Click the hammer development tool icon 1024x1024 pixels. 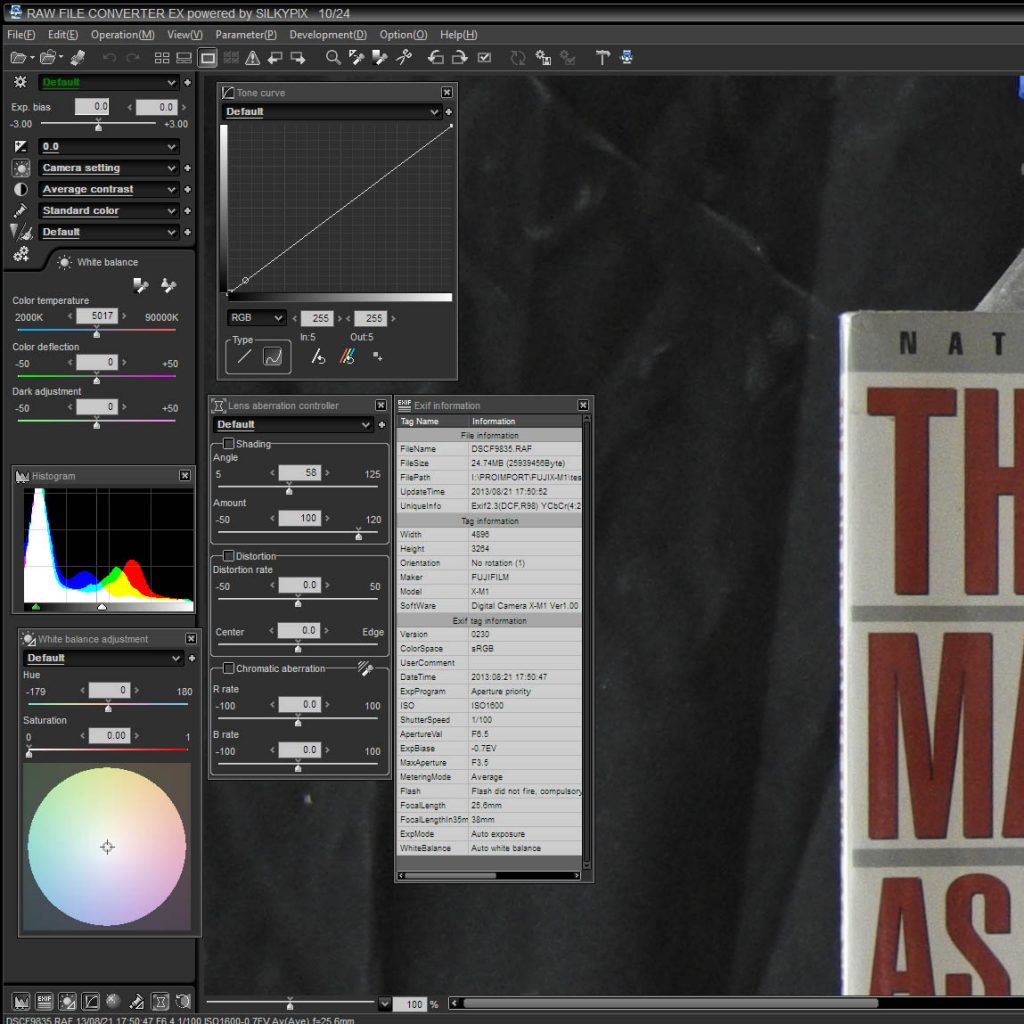point(602,58)
